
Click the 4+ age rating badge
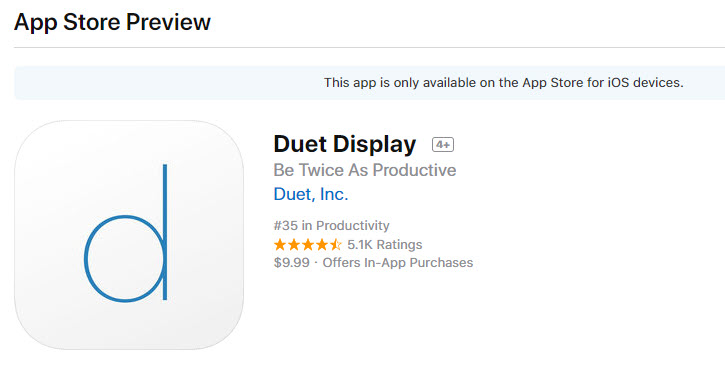[x=443, y=145]
